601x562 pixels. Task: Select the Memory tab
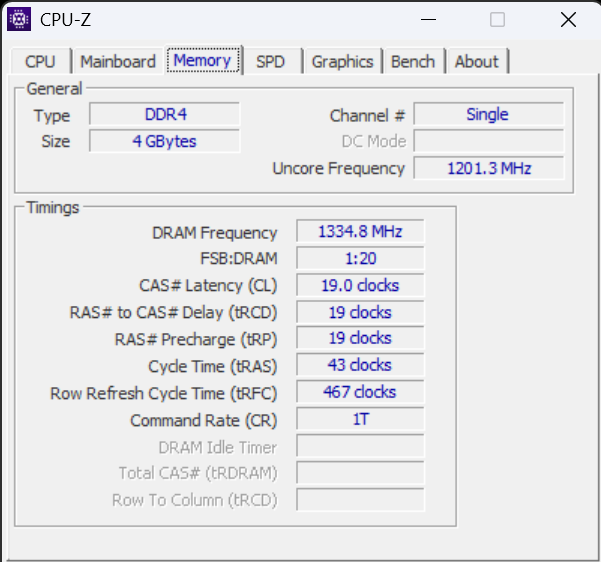[x=203, y=60]
